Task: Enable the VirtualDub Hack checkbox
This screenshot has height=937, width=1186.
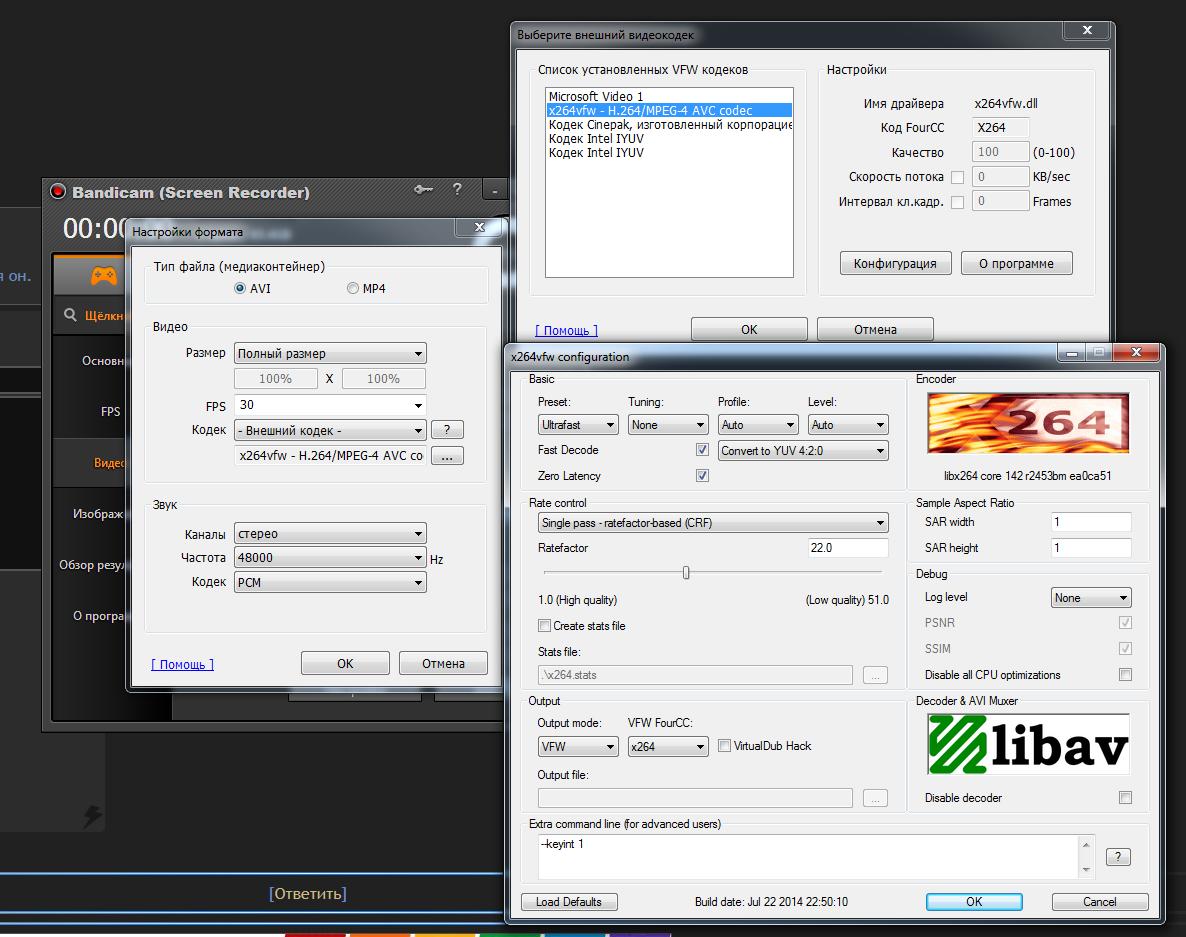Action: 724,746
